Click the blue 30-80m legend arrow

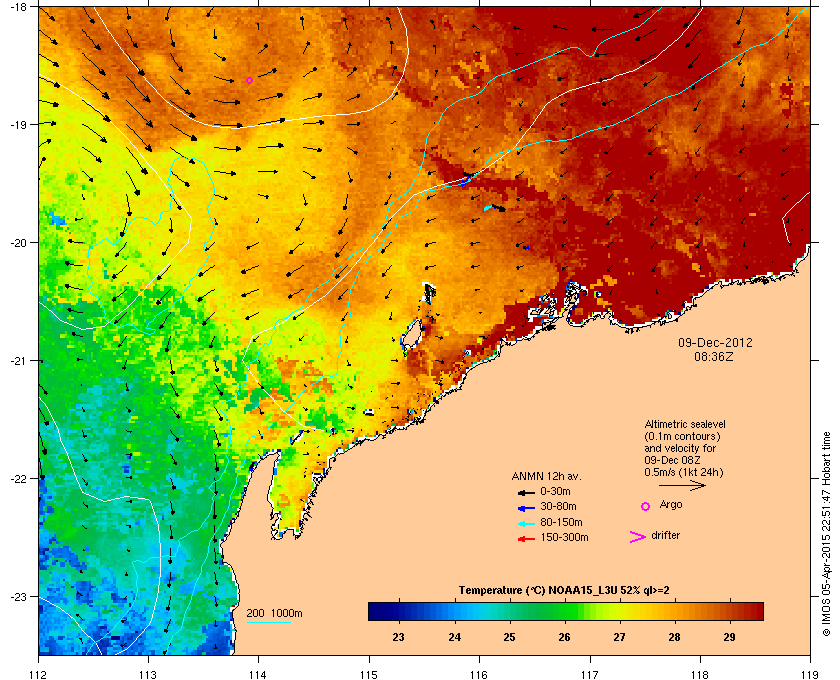coord(526,508)
